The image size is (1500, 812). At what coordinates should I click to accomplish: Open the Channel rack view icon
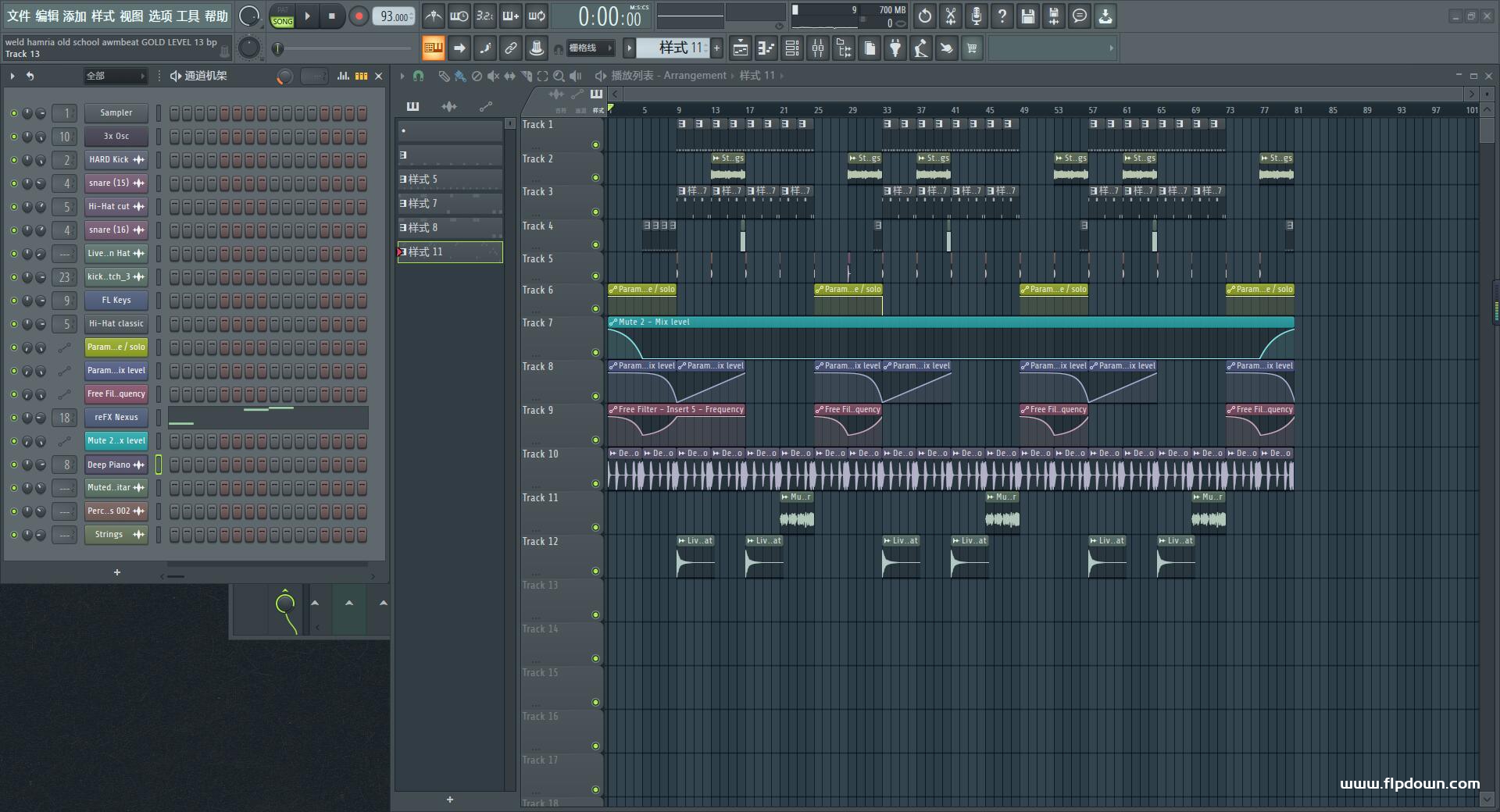pyautogui.click(x=792, y=48)
